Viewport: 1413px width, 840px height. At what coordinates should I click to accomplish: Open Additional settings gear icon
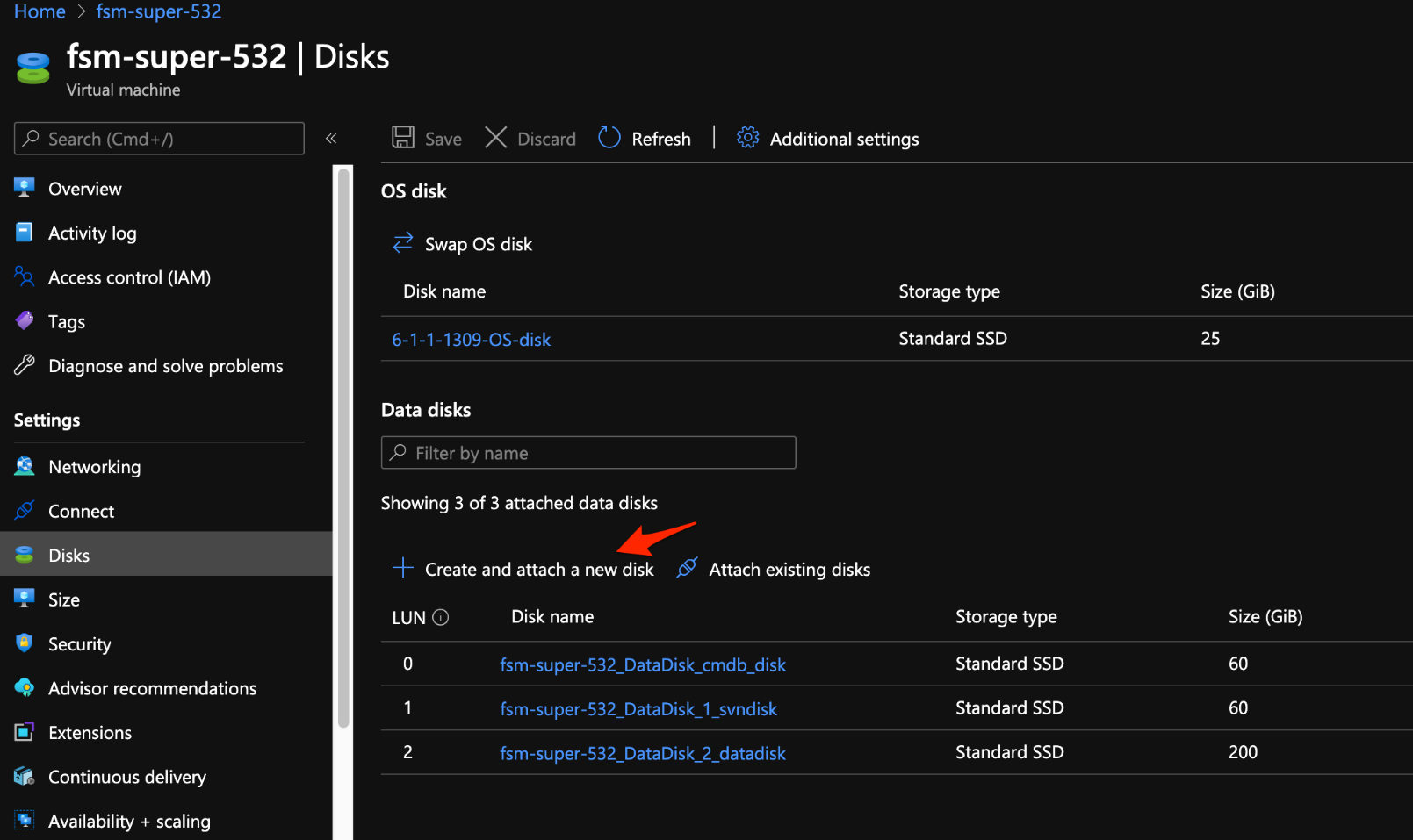(x=747, y=138)
